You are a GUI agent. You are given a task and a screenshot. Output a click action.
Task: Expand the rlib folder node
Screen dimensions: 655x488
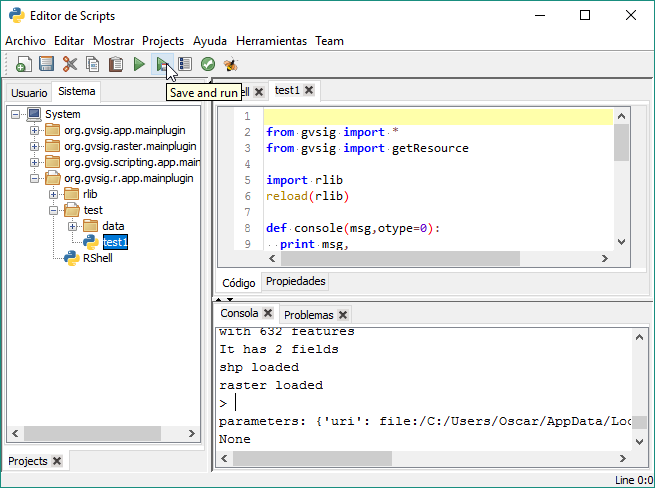[54, 195]
